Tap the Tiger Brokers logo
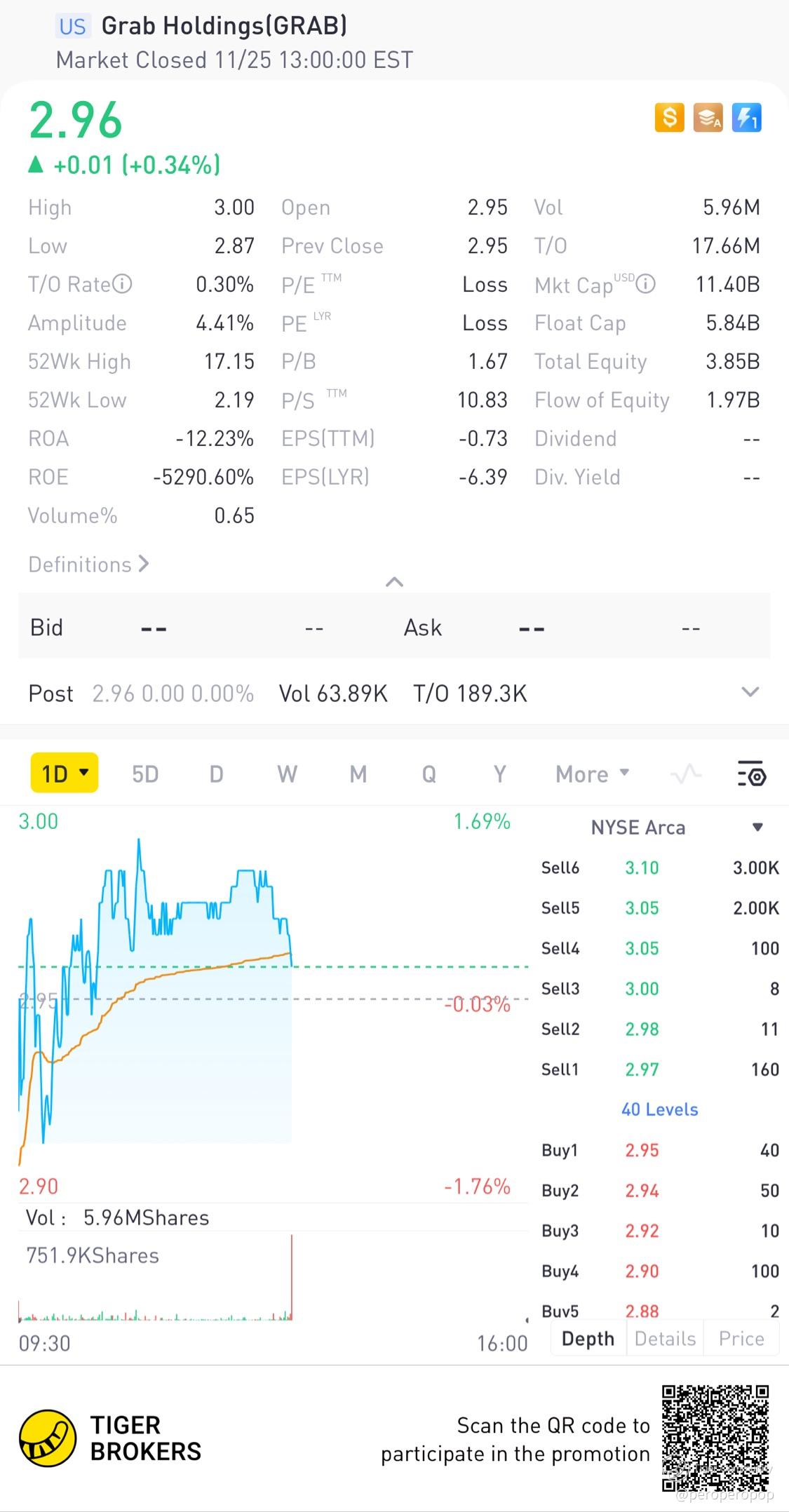This screenshot has height=1512, width=789. coord(48,1438)
